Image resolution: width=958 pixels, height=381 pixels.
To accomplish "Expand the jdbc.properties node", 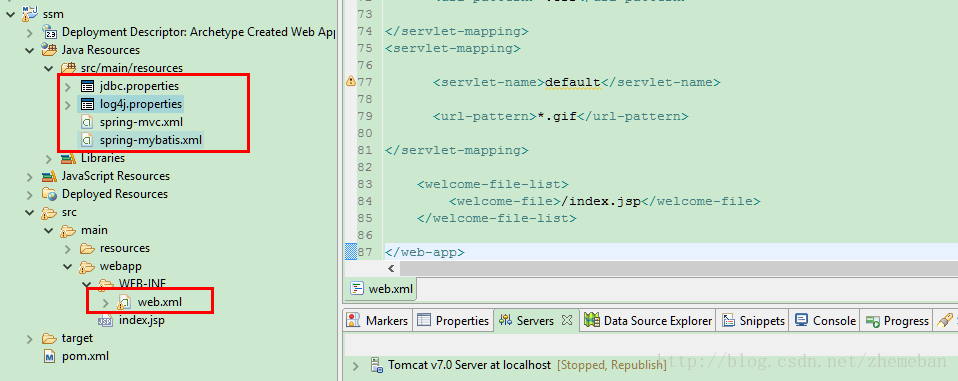I will (x=67, y=86).
